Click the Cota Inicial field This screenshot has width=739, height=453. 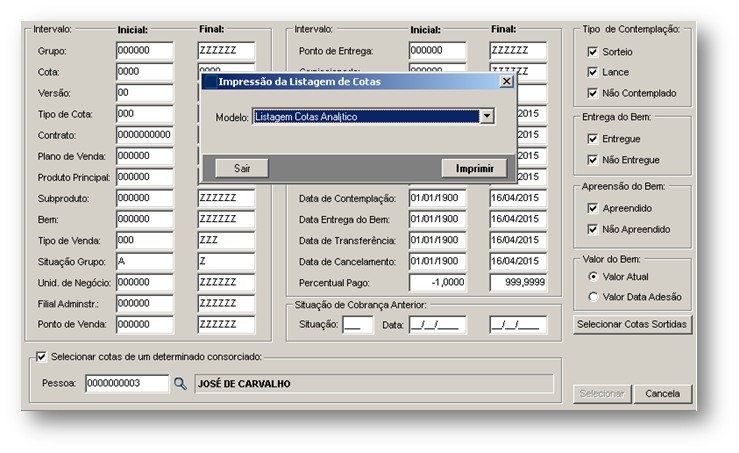[x=145, y=72]
